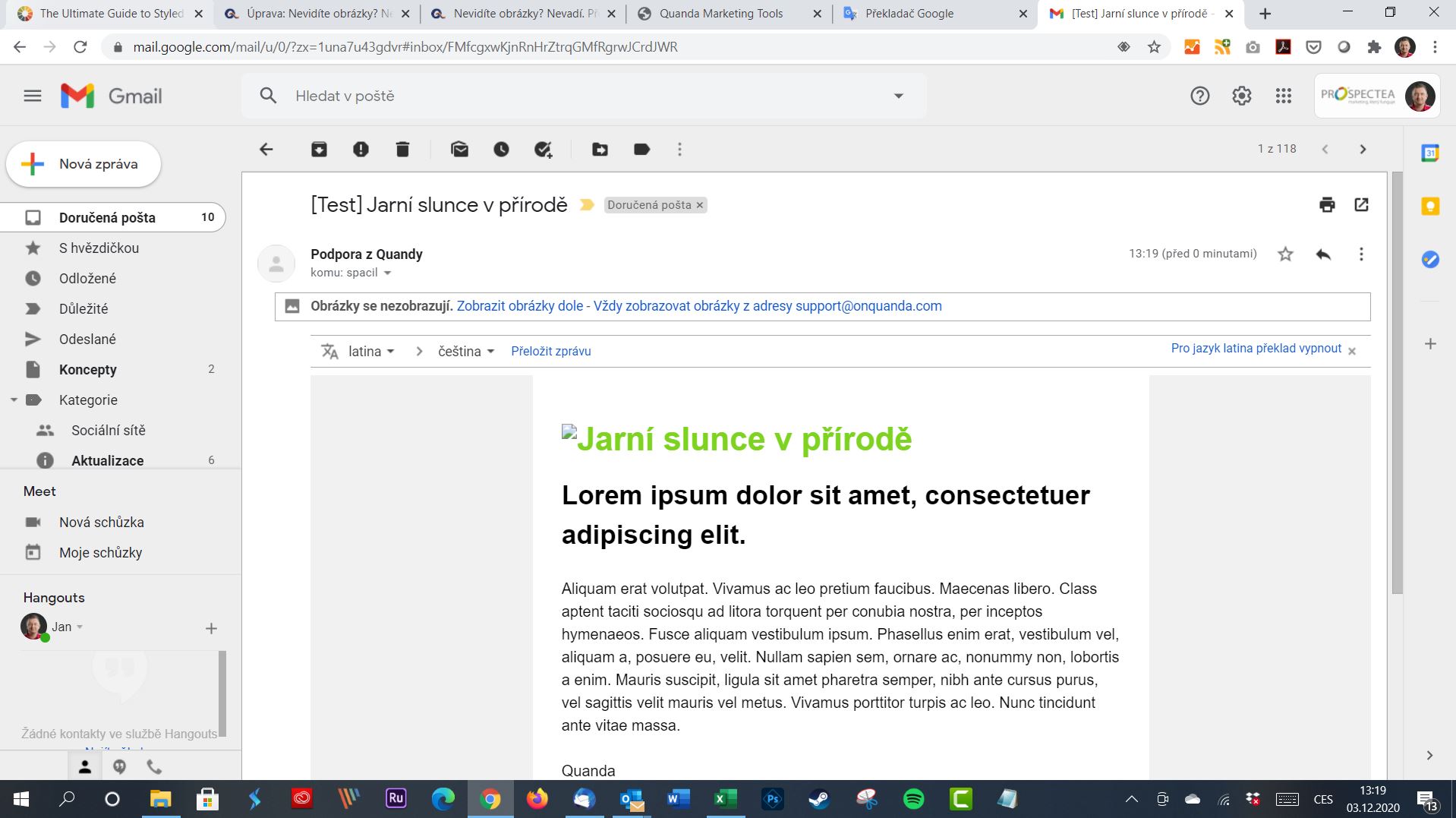This screenshot has height=818, width=1456.
Task: Open email in new window
Action: [x=1361, y=204]
